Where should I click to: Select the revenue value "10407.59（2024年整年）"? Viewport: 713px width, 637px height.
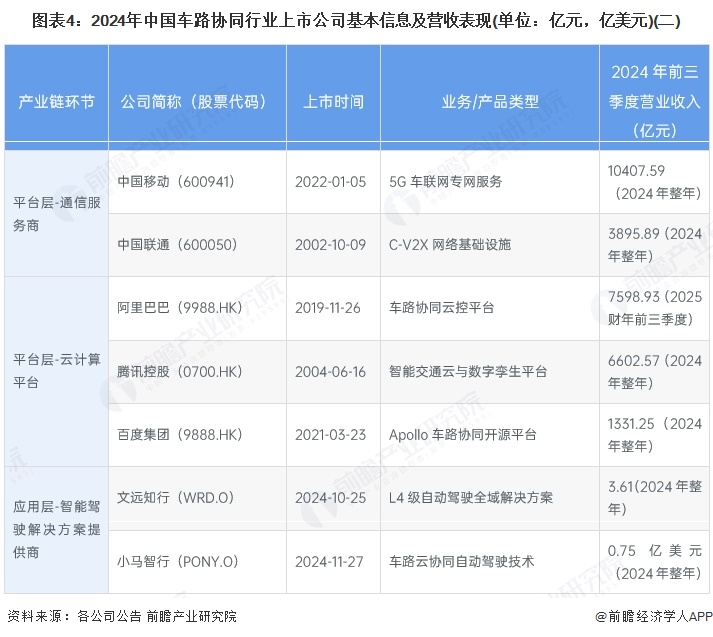click(x=655, y=182)
